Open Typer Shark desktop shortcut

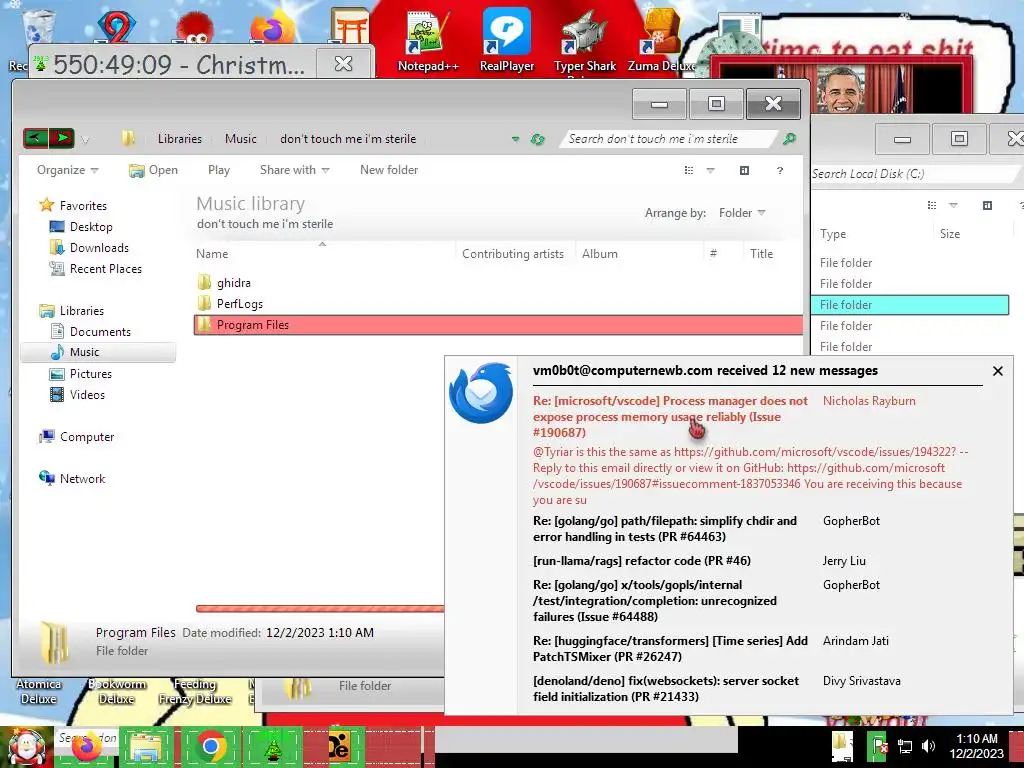[x=584, y=39]
